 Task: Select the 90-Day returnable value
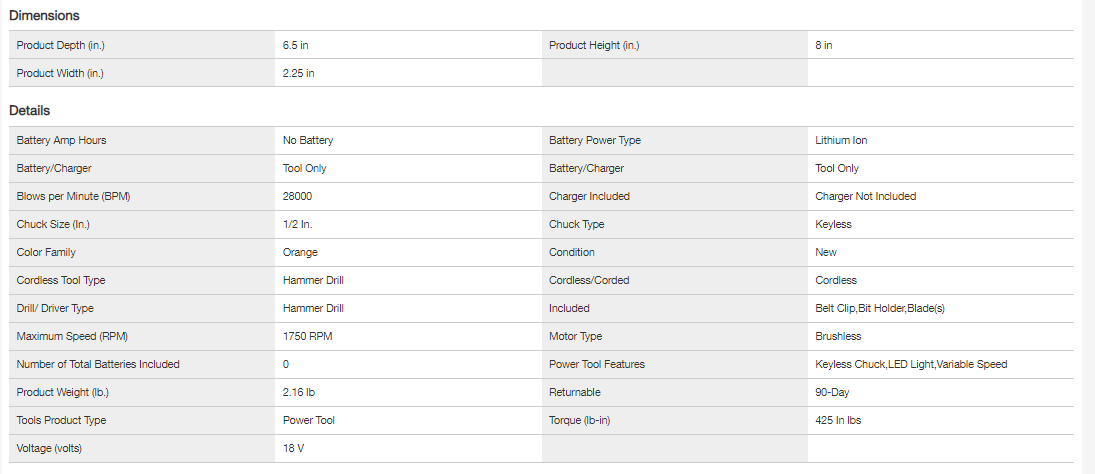tap(832, 392)
